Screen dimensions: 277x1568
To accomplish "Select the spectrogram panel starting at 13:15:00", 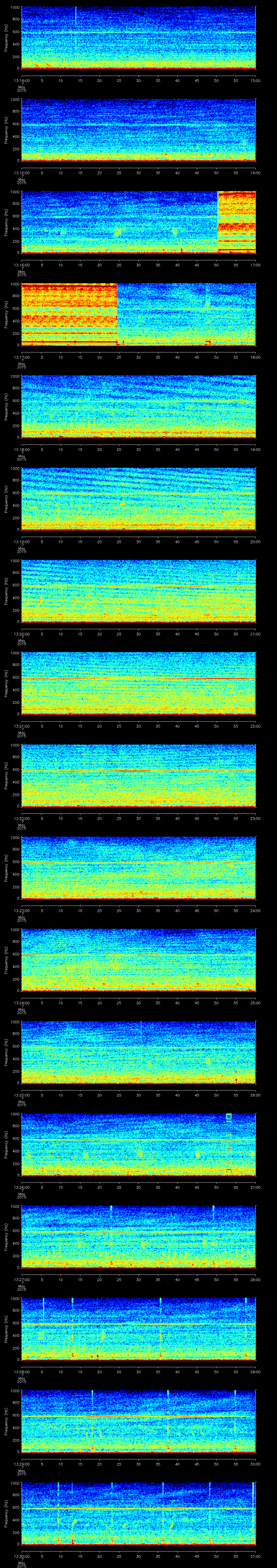I will [139, 130].
